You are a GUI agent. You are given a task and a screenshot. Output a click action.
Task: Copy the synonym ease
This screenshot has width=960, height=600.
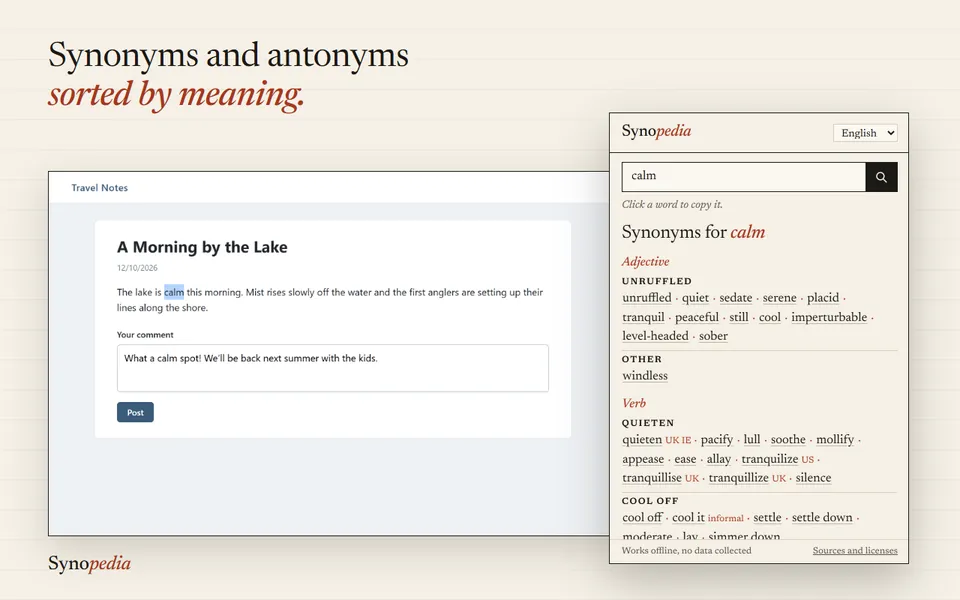point(685,459)
